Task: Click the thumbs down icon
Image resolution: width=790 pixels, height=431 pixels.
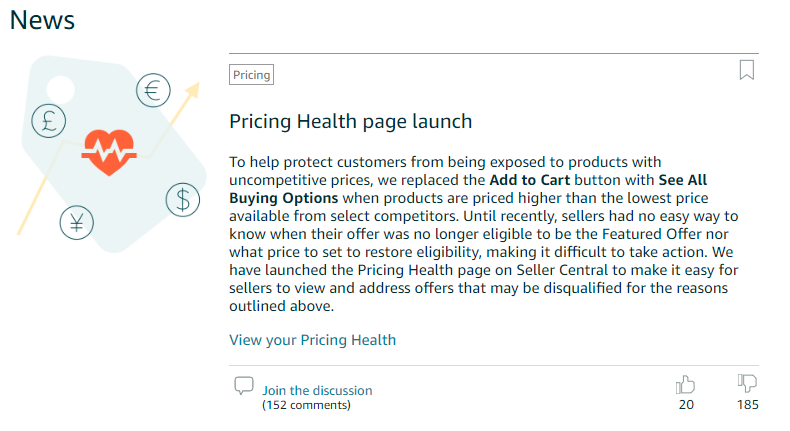Action: (x=747, y=384)
